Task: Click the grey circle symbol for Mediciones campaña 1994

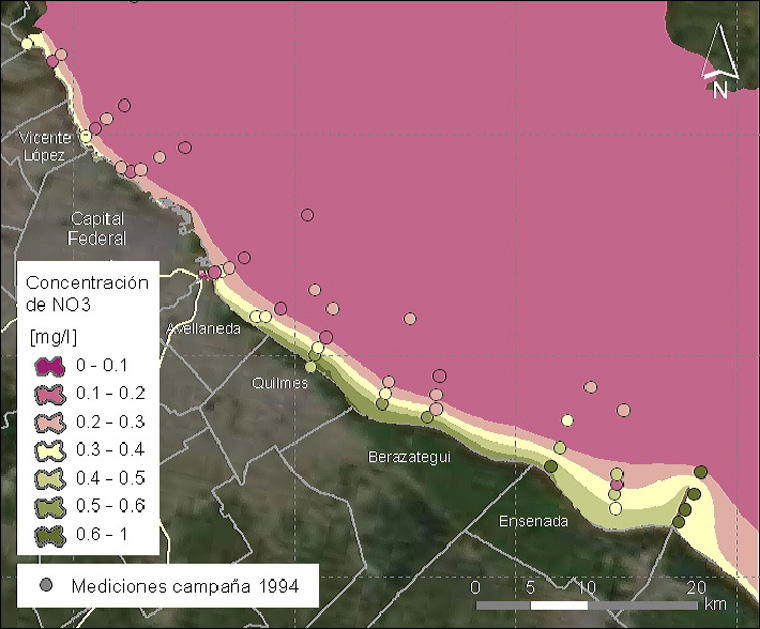Action: click(45, 584)
